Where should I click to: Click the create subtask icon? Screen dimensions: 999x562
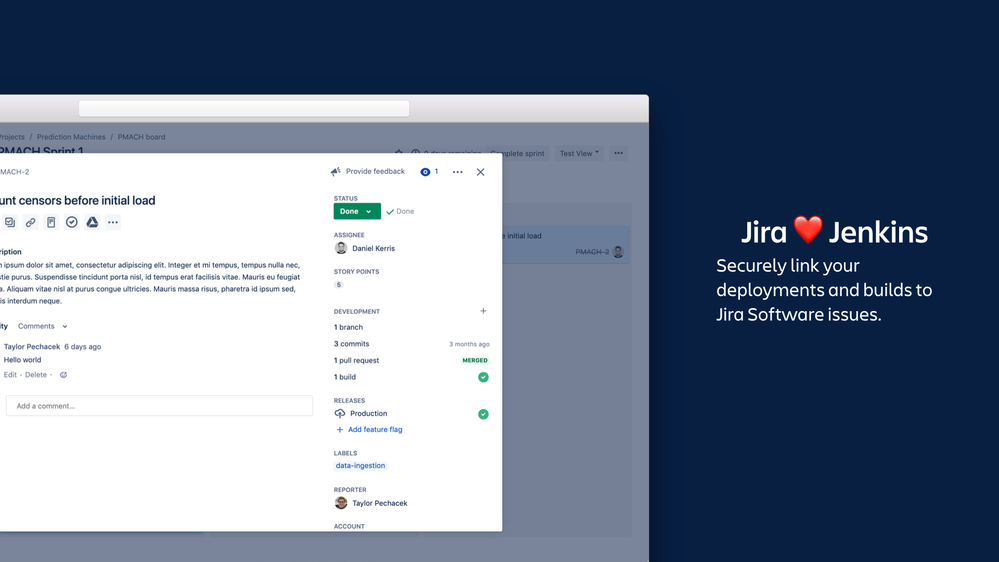coord(10,222)
